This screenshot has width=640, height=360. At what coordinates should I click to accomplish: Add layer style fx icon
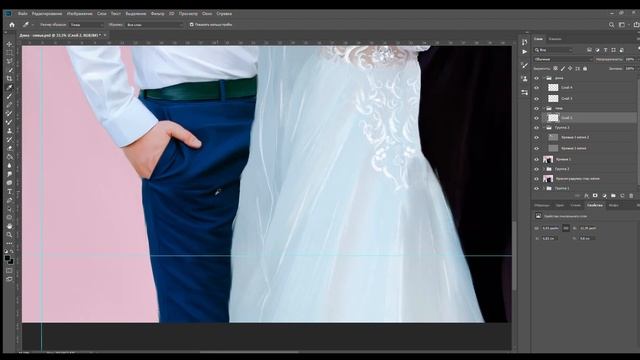(x=587, y=196)
